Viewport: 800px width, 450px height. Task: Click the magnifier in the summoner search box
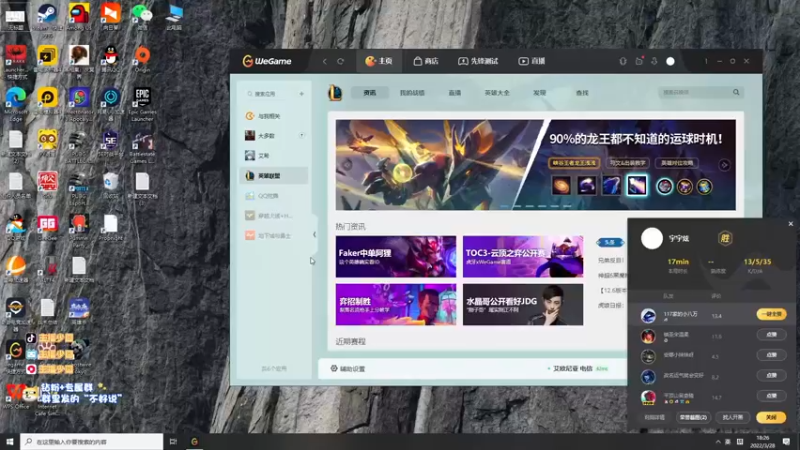coord(736,92)
